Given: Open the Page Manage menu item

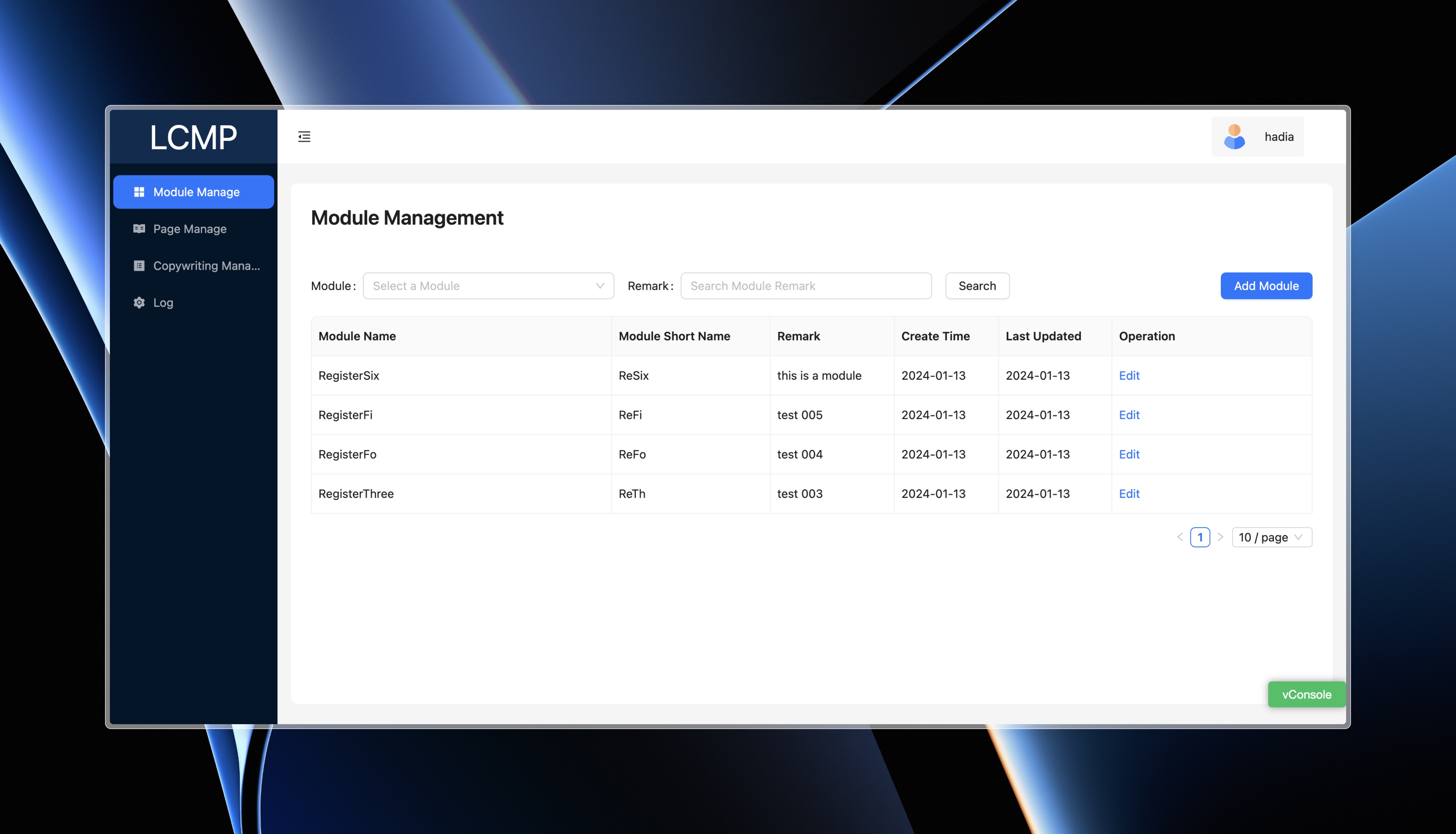Looking at the screenshot, I should coord(194,229).
